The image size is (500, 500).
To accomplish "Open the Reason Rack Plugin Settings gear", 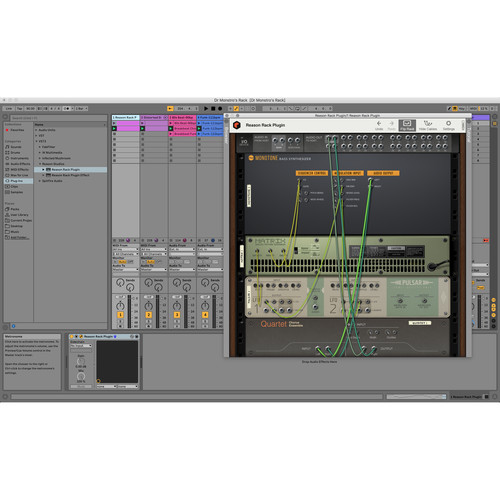I will point(449,125).
